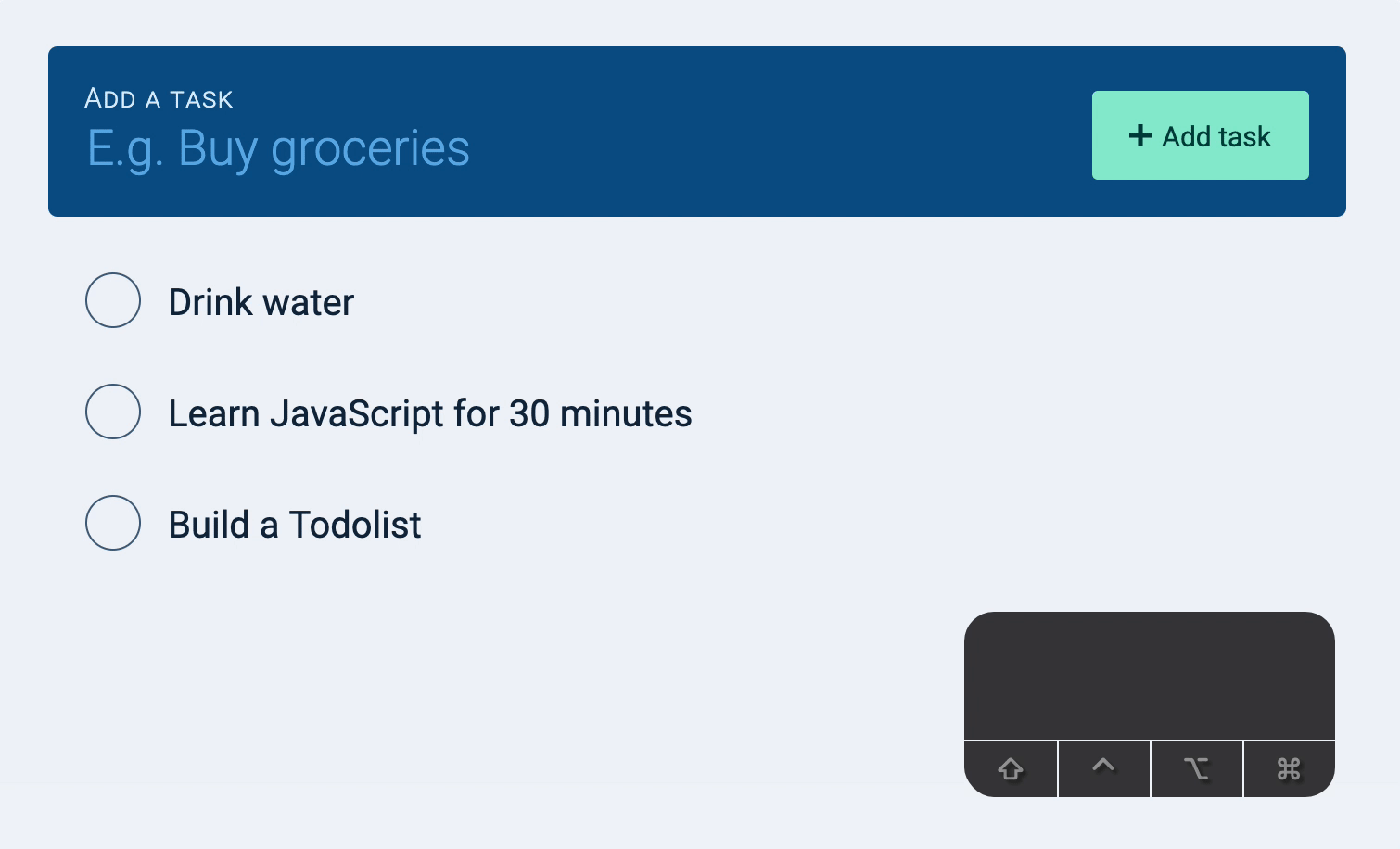Image resolution: width=1400 pixels, height=849 pixels.
Task: Click the "ADD A TASK" heading label
Action: point(159,98)
